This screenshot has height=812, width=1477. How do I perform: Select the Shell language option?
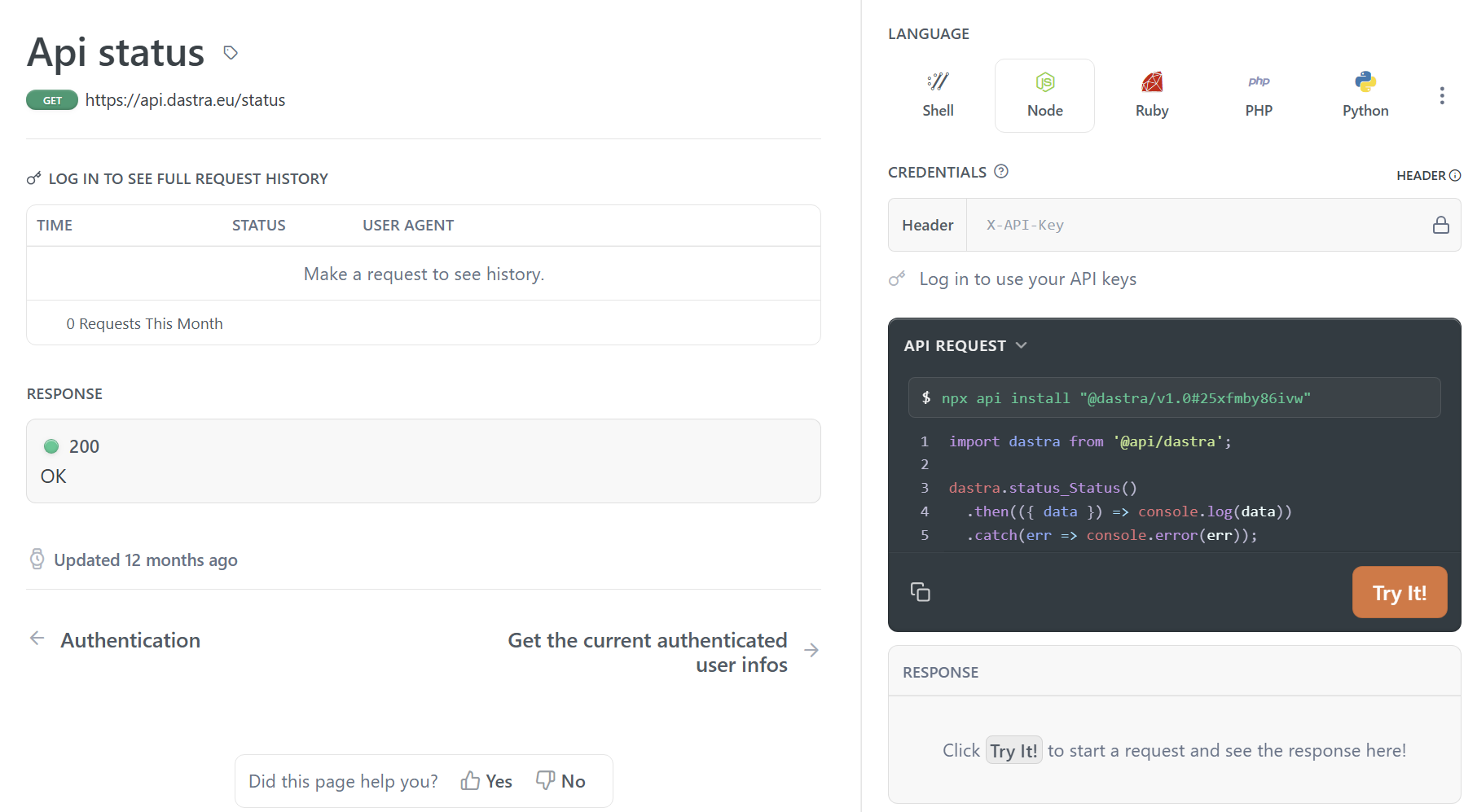(938, 95)
